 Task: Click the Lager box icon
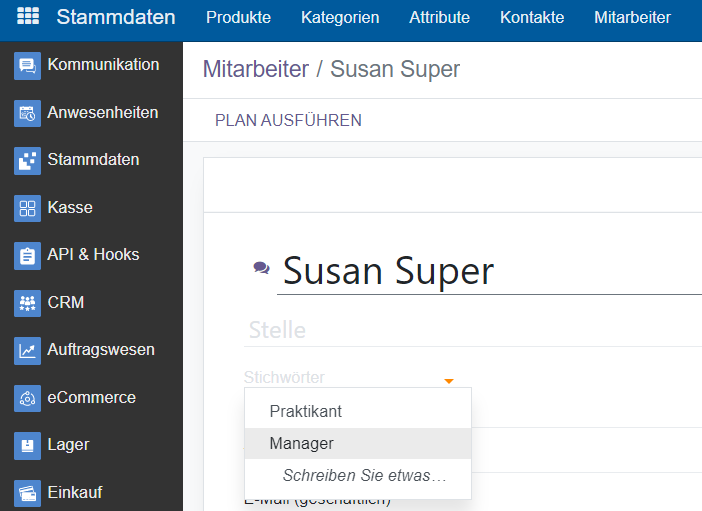(27, 446)
